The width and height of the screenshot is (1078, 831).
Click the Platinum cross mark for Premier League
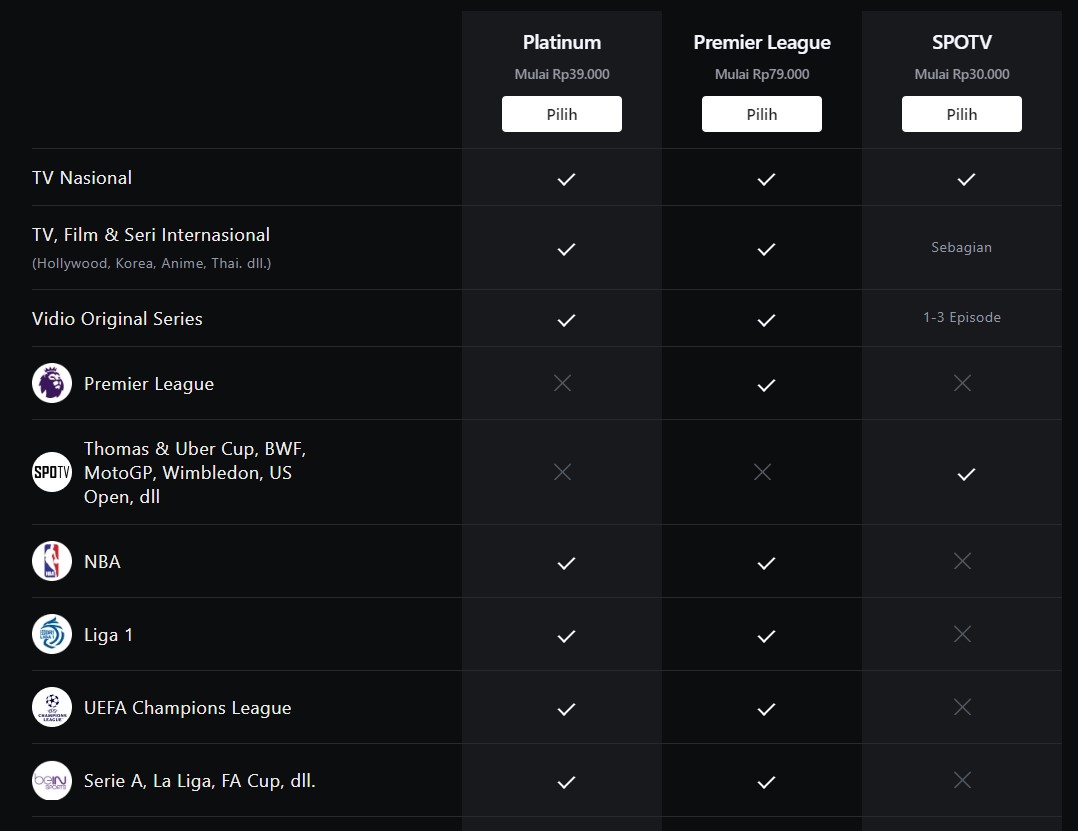click(562, 383)
